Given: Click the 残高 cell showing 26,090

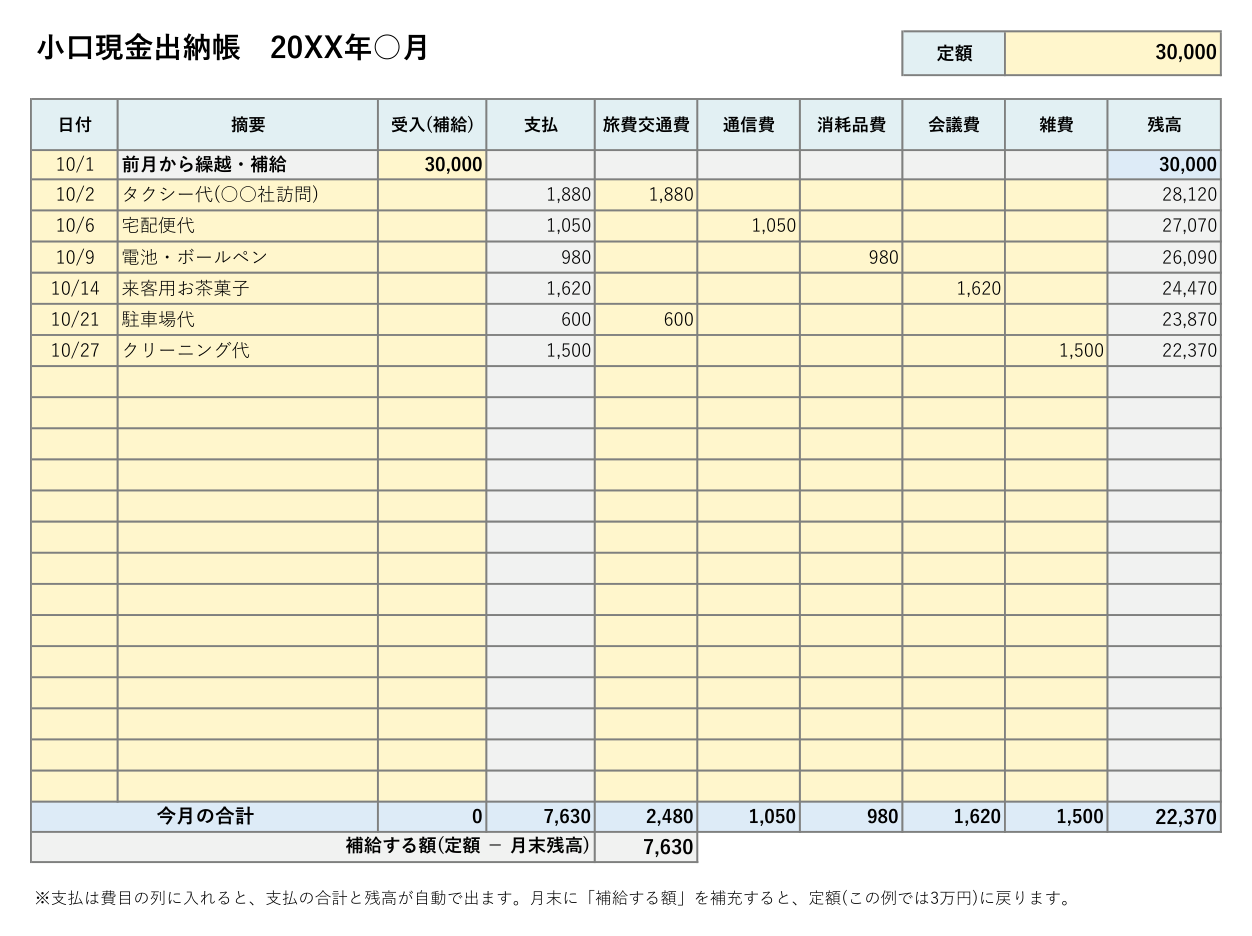Looking at the screenshot, I should tap(1164, 257).
